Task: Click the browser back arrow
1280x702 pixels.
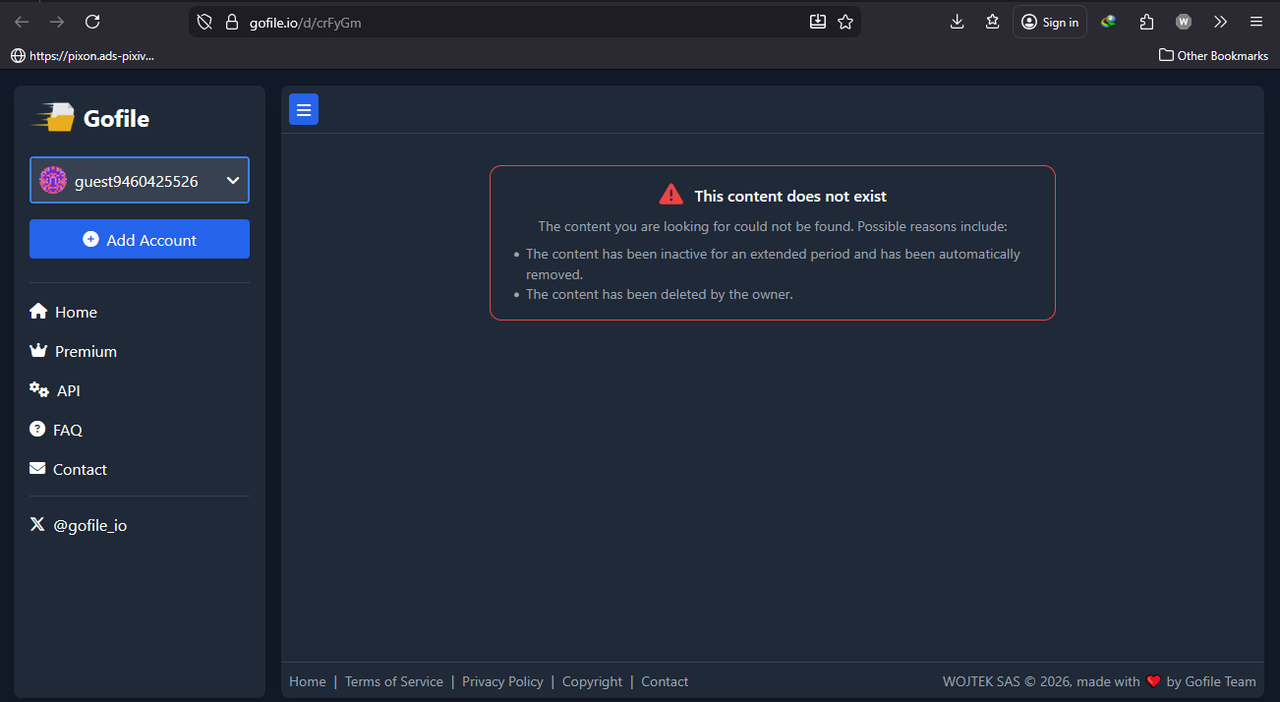Action: (21, 22)
